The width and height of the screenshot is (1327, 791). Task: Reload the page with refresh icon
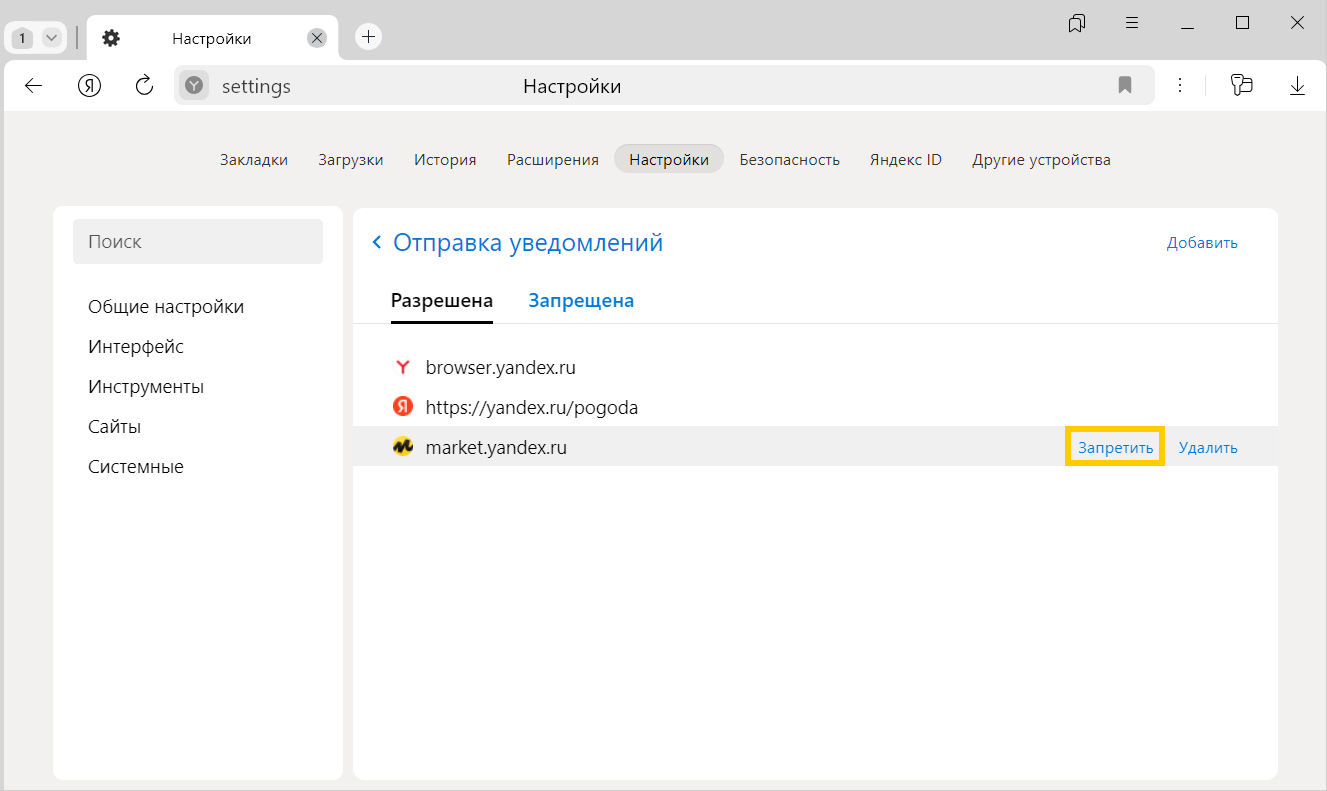click(x=144, y=86)
